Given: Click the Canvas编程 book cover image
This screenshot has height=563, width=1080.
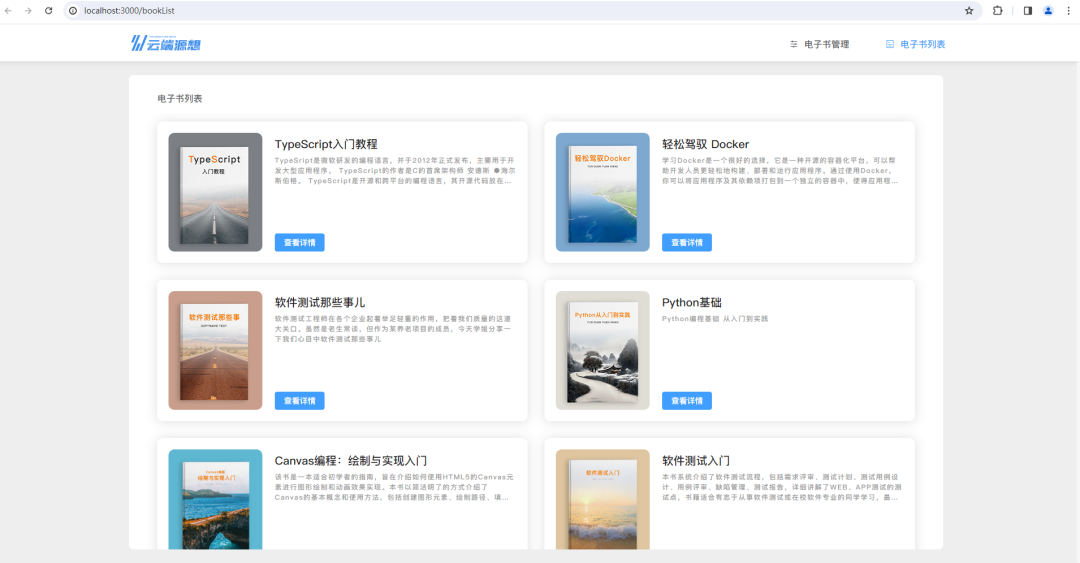Looking at the screenshot, I should [x=216, y=500].
